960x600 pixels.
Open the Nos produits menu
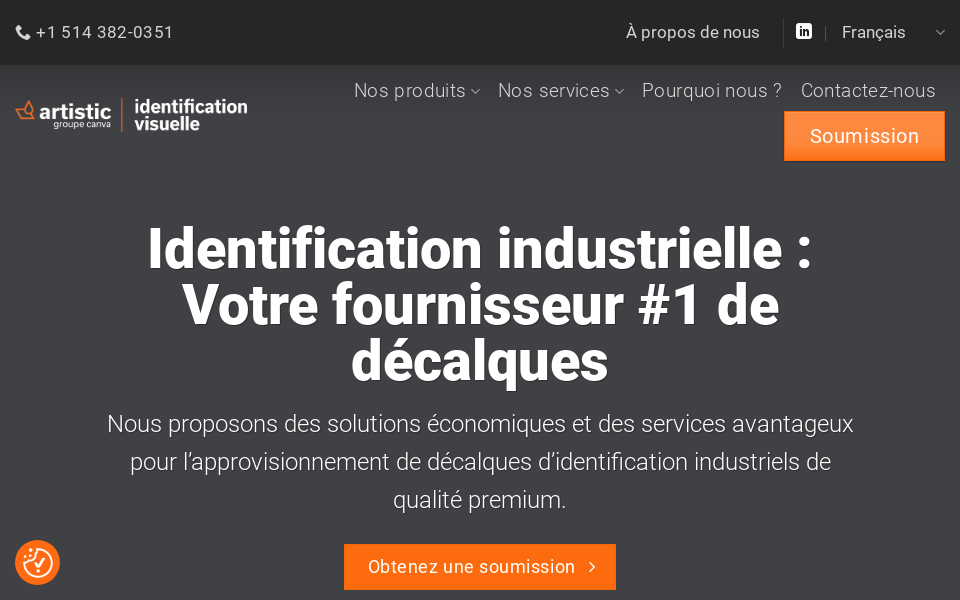tap(410, 91)
